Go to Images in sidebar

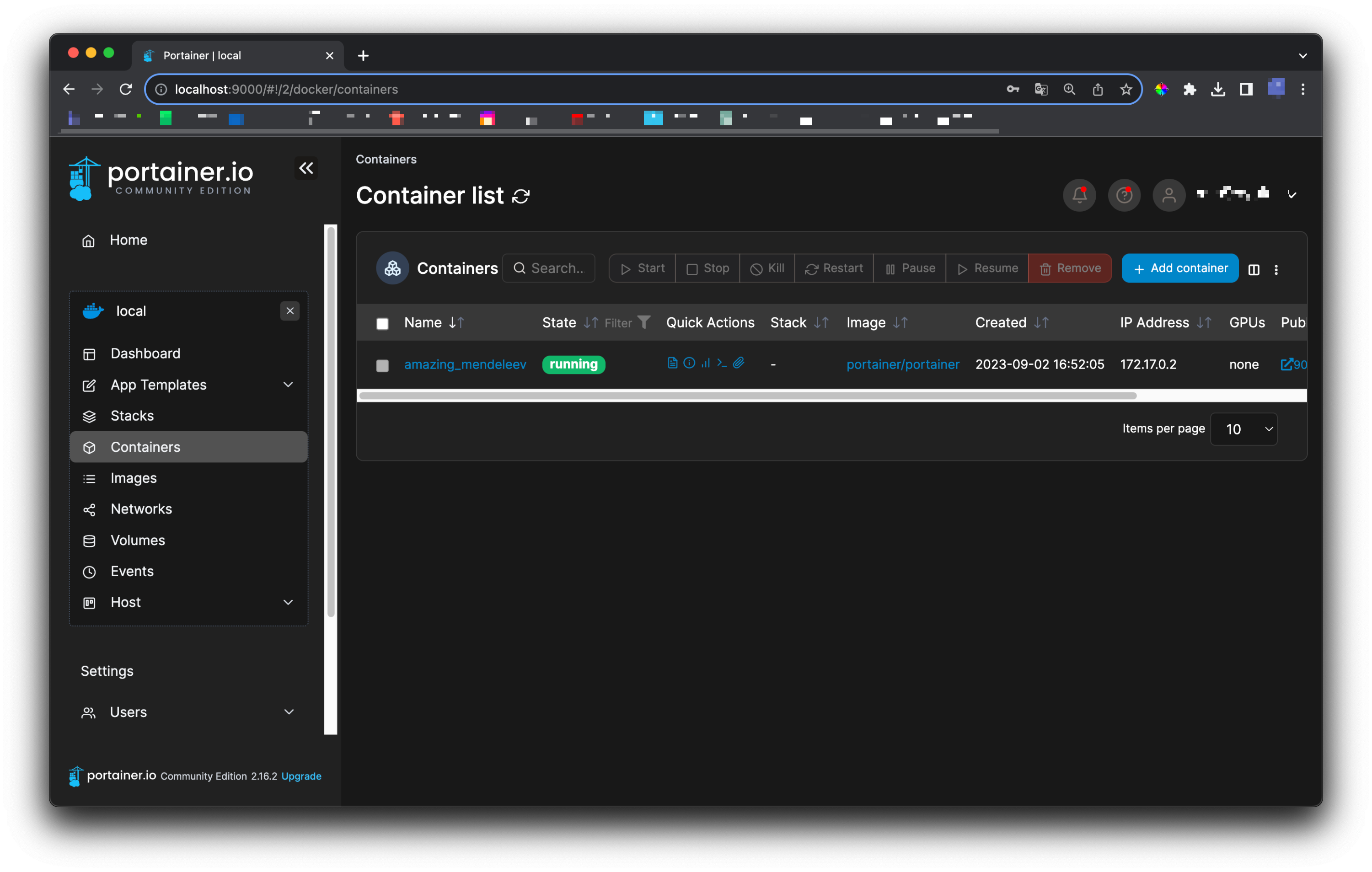coord(134,478)
